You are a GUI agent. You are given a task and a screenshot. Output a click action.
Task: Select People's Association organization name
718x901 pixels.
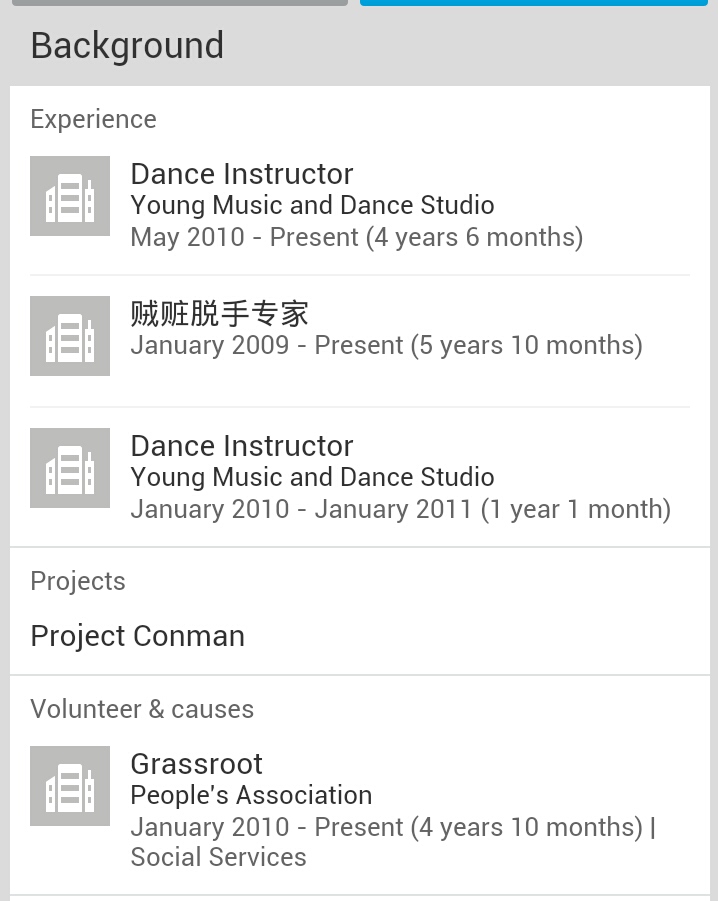(x=252, y=795)
